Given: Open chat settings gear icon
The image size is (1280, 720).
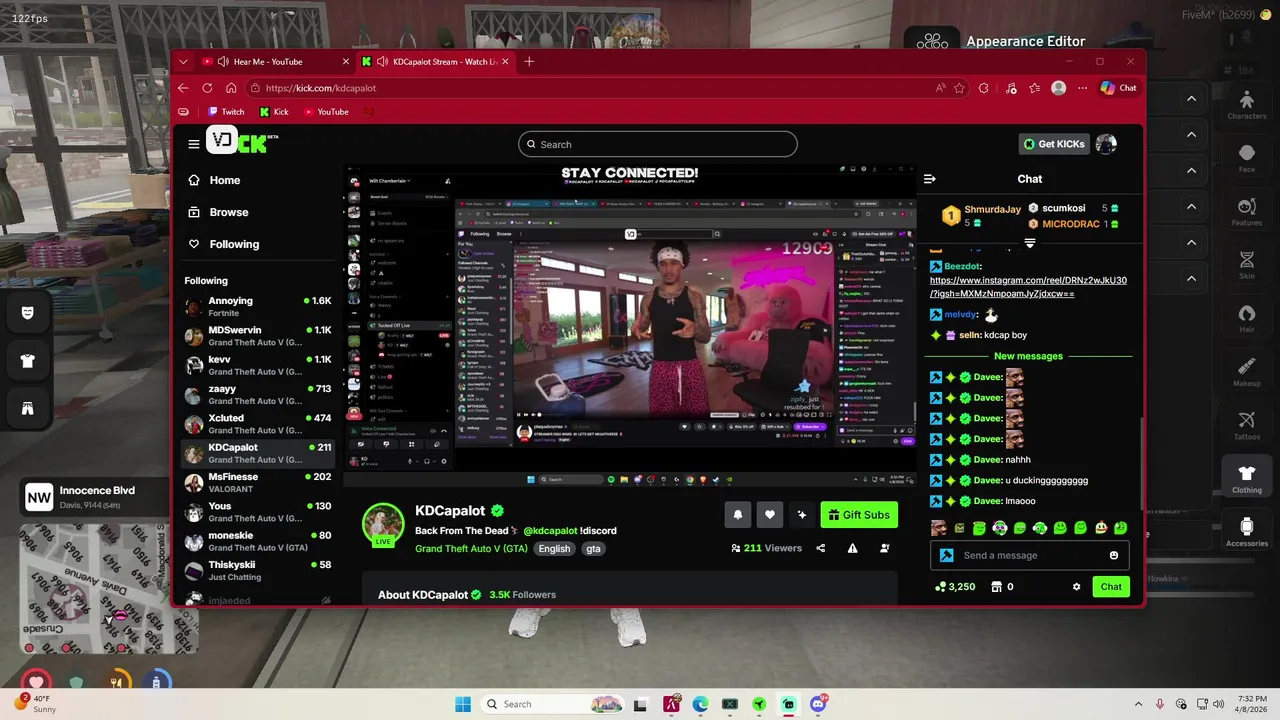Looking at the screenshot, I should 1076,587.
